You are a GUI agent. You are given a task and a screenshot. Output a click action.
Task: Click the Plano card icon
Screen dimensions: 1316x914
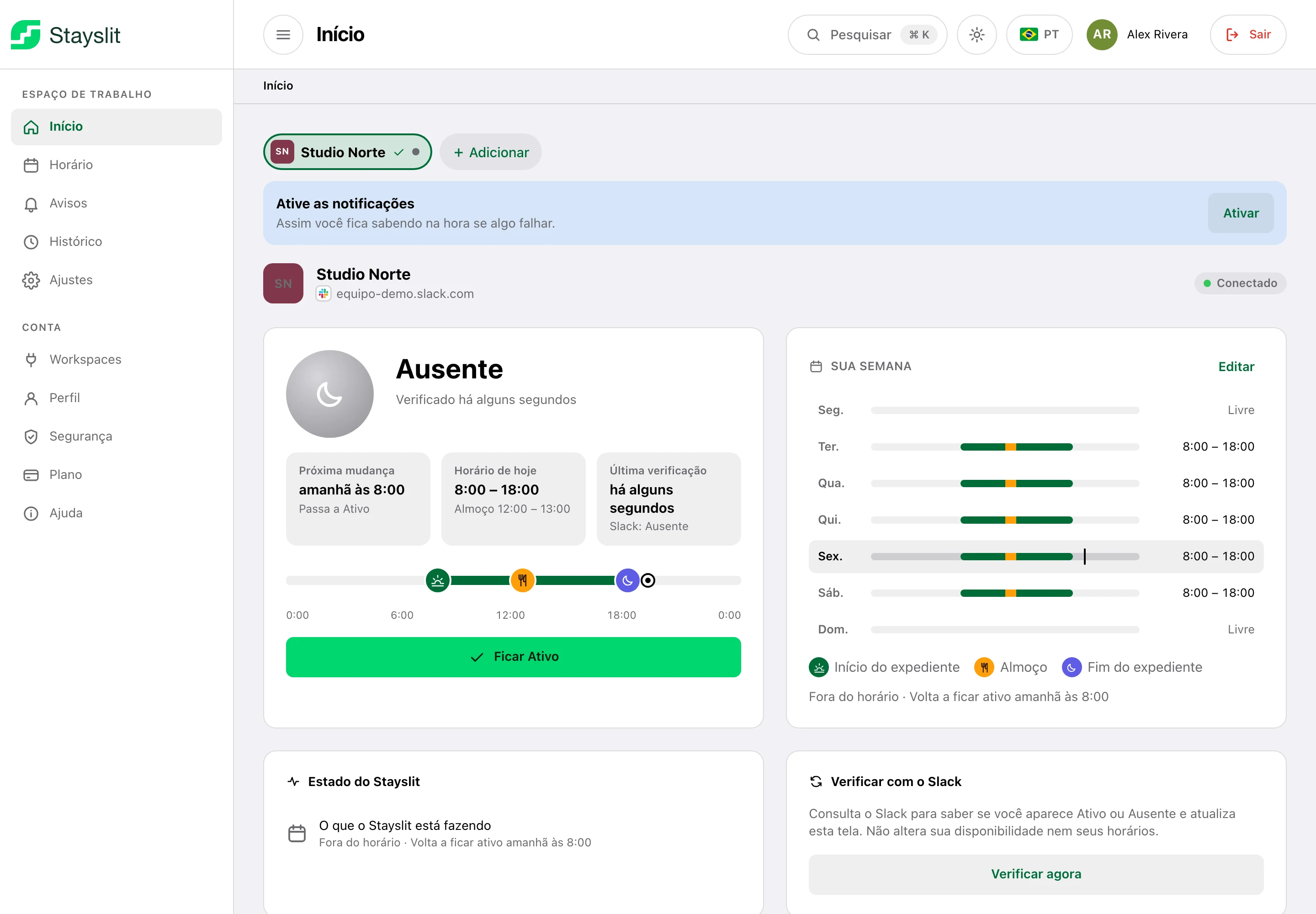click(x=31, y=475)
